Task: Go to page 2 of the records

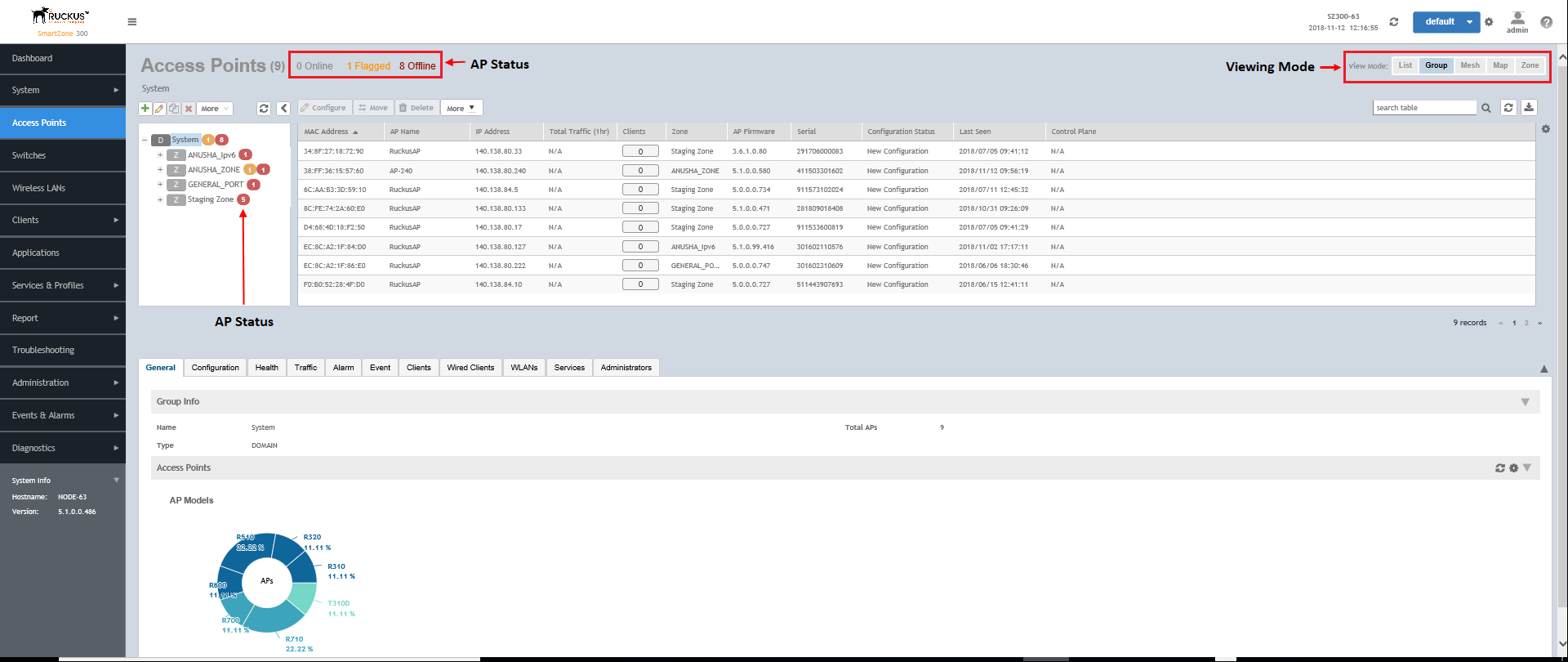Action: [1526, 323]
